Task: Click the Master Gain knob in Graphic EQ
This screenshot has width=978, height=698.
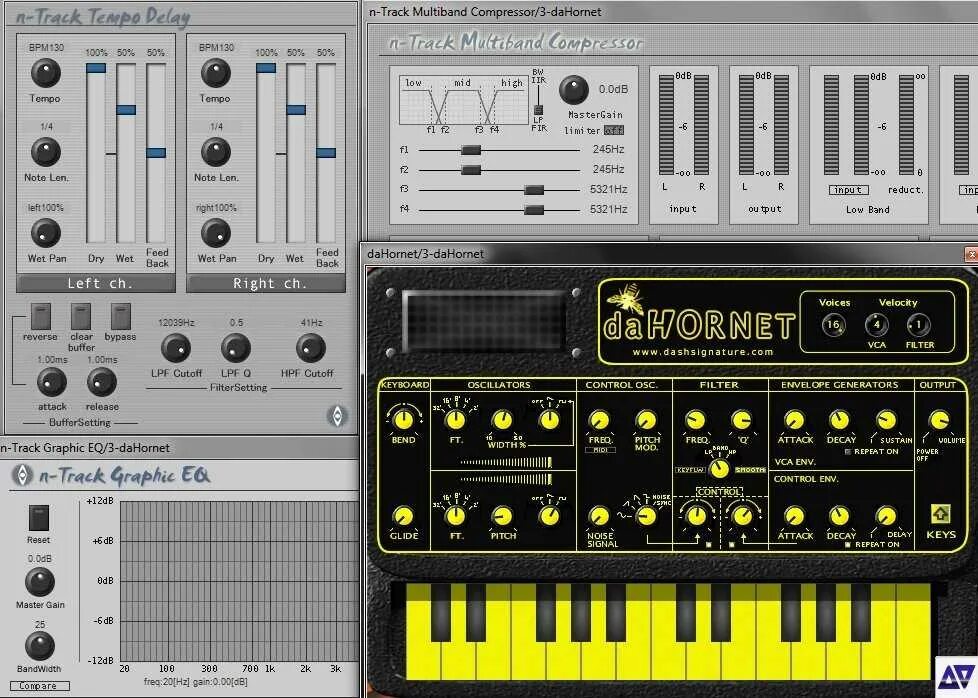Action: coord(39,582)
